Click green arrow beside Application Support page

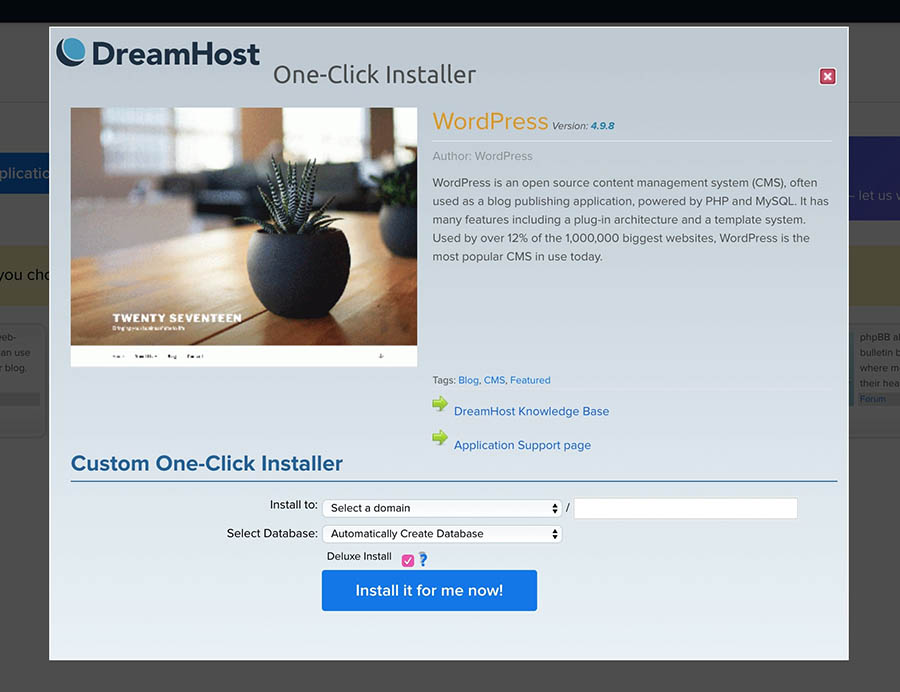coord(440,438)
